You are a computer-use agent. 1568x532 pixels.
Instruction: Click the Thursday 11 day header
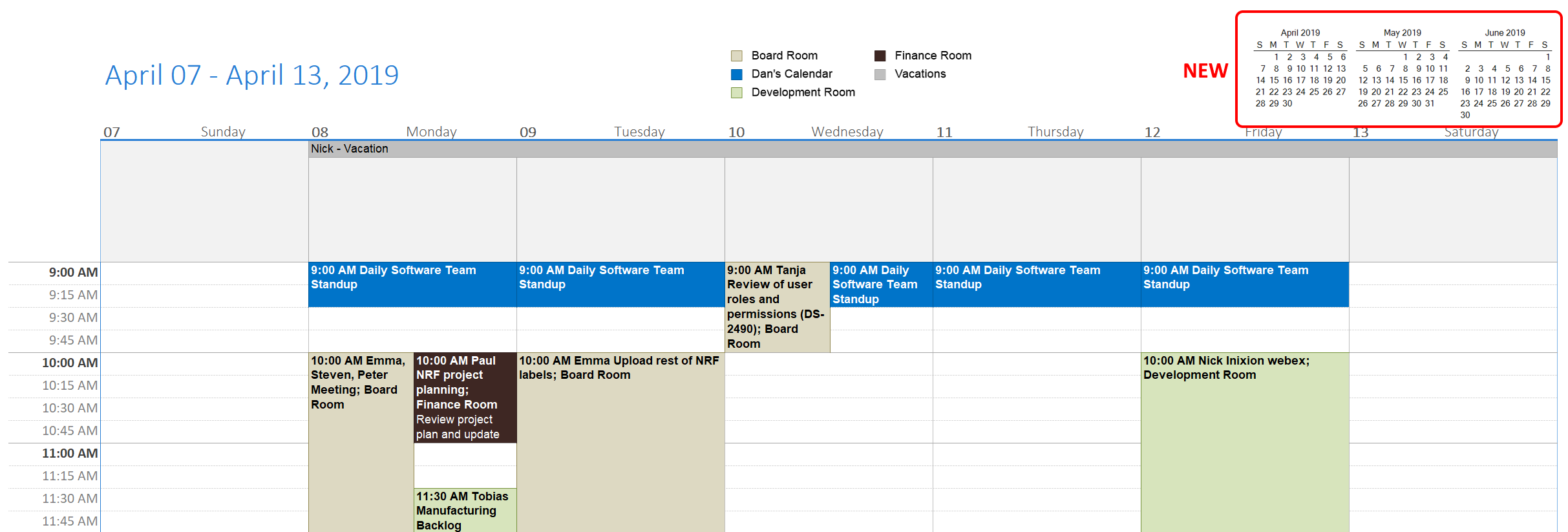tap(1037, 132)
